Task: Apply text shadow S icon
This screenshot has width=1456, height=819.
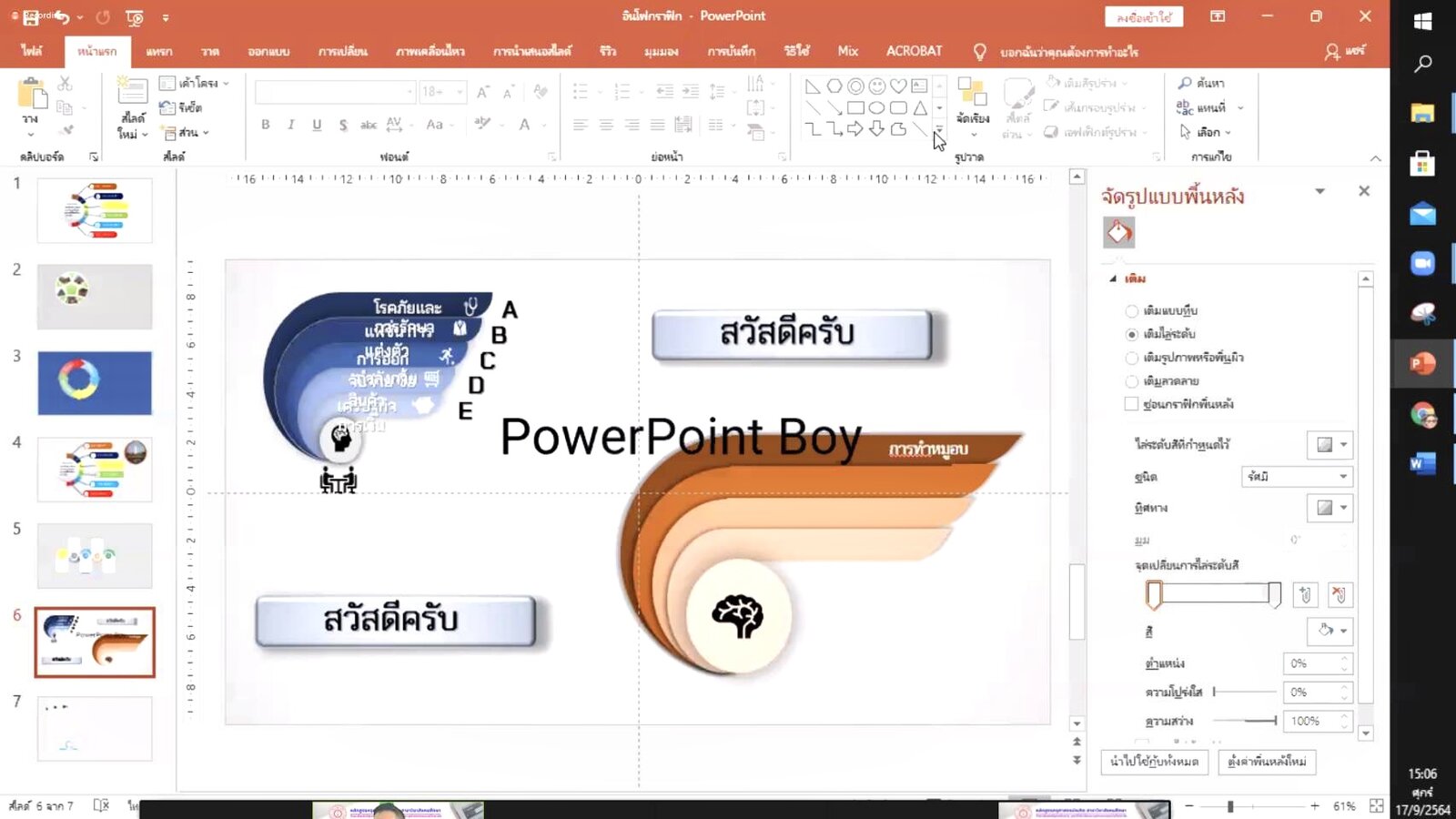Action: pos(343,125)
